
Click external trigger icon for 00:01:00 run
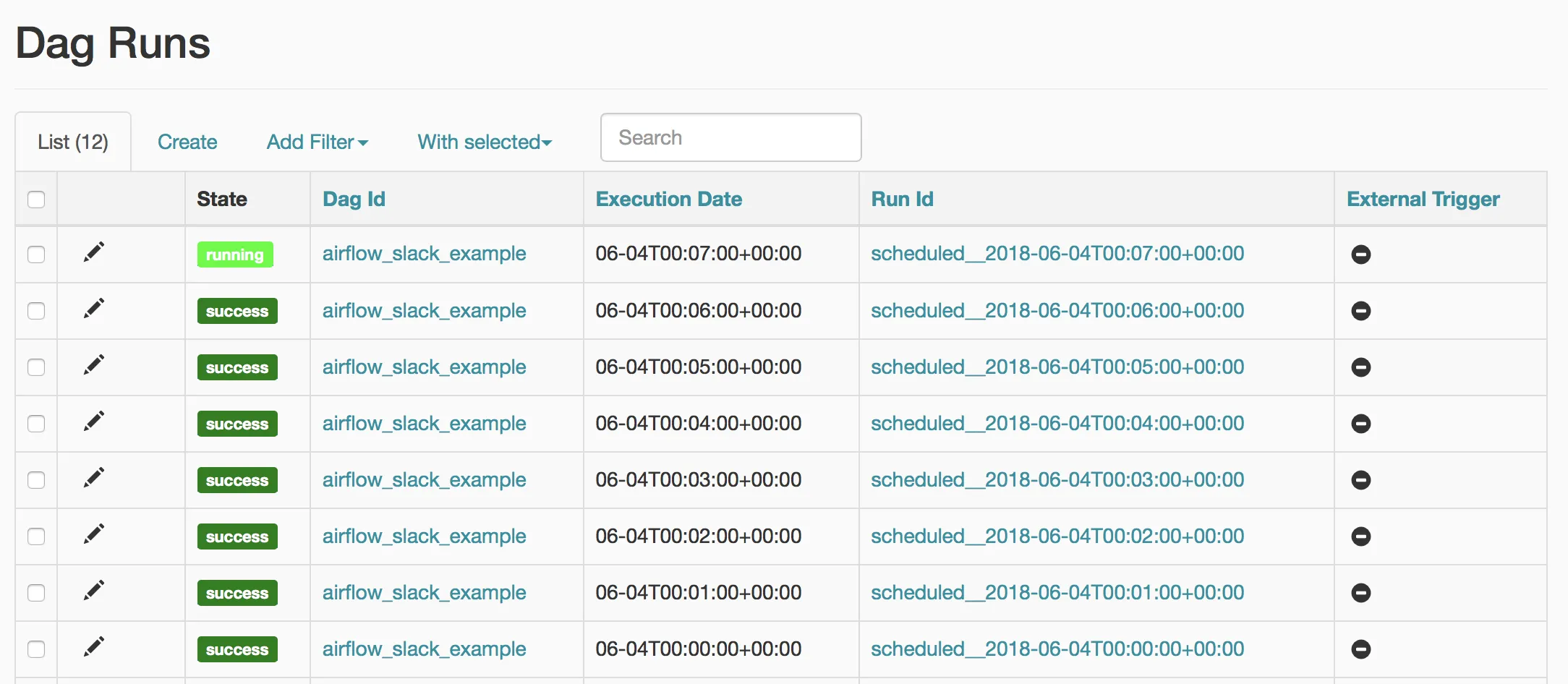point(1360,593)
